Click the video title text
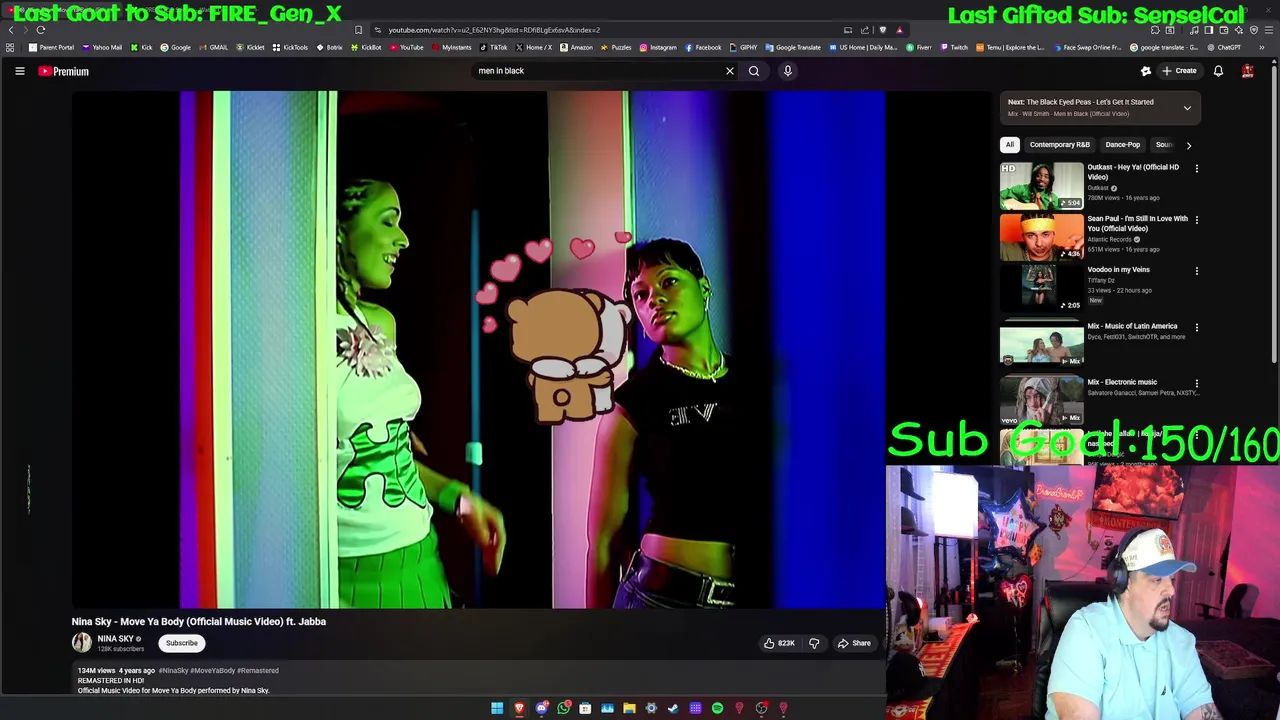Viewport: 1280px width, 720px height. coord(199,621)
